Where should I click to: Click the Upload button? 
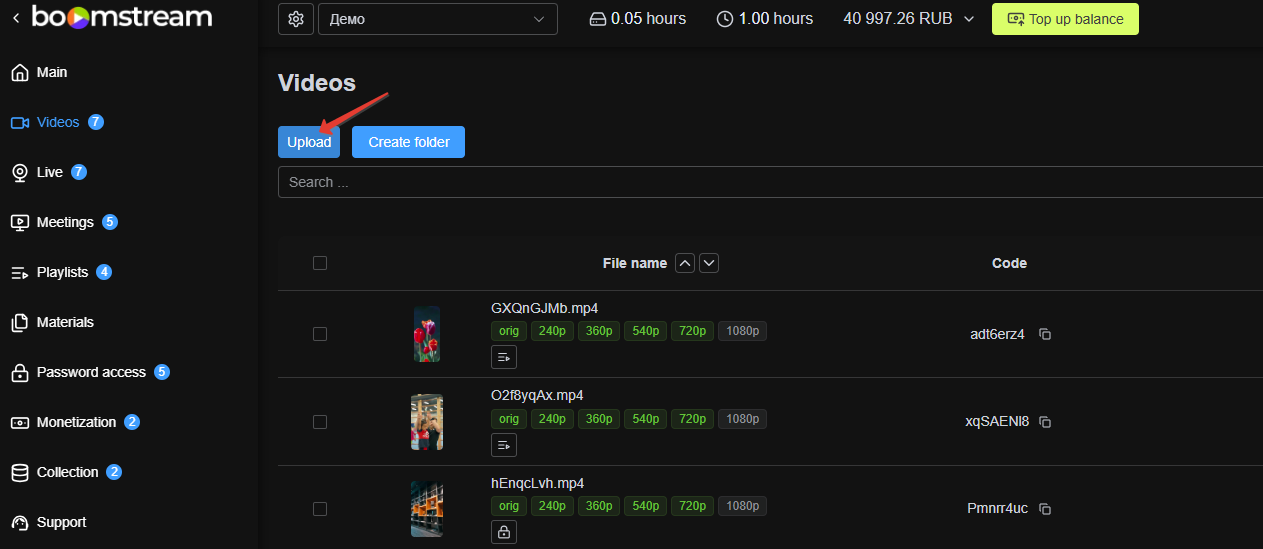click(309, 142)
